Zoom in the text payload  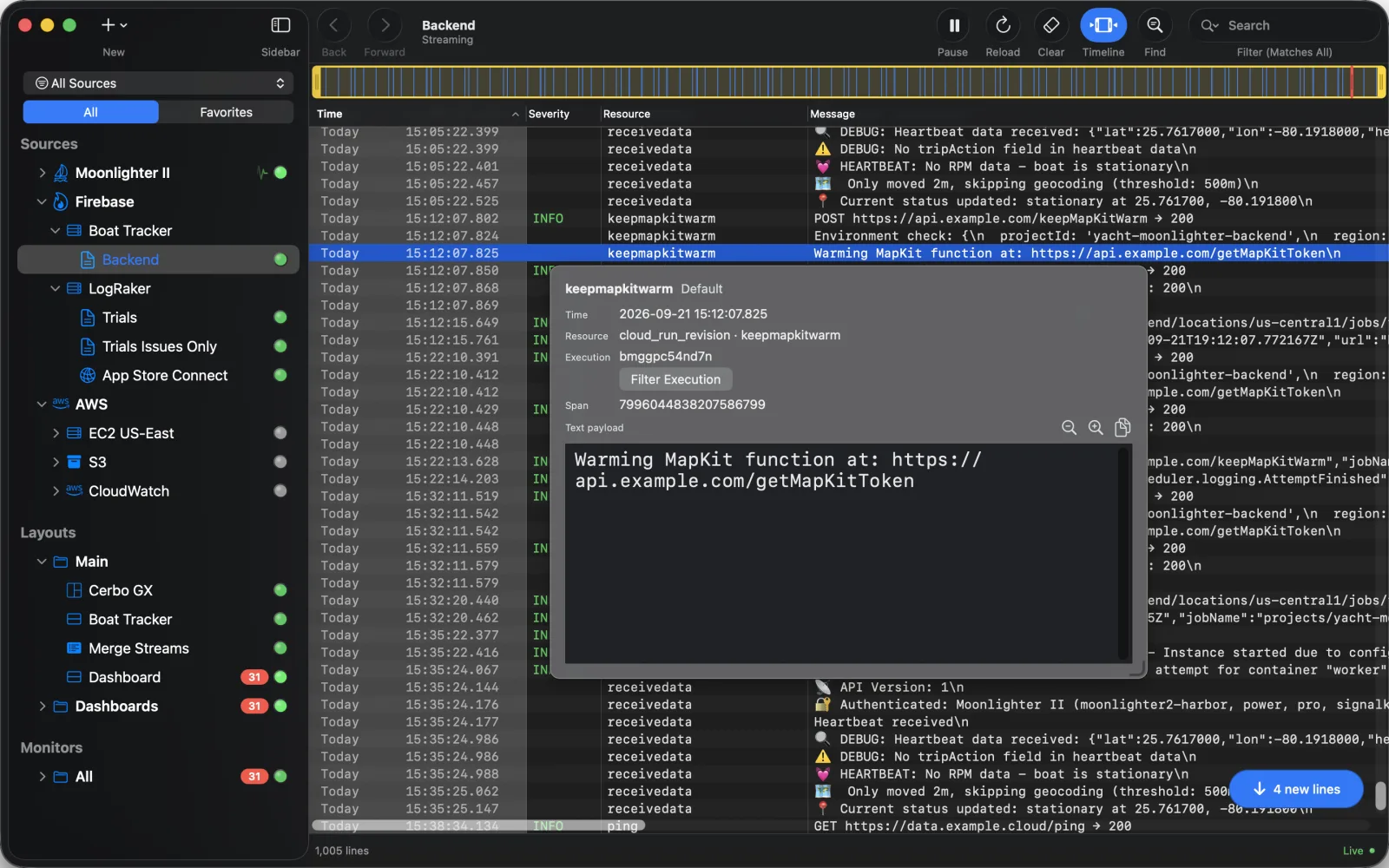[1096, 428]
